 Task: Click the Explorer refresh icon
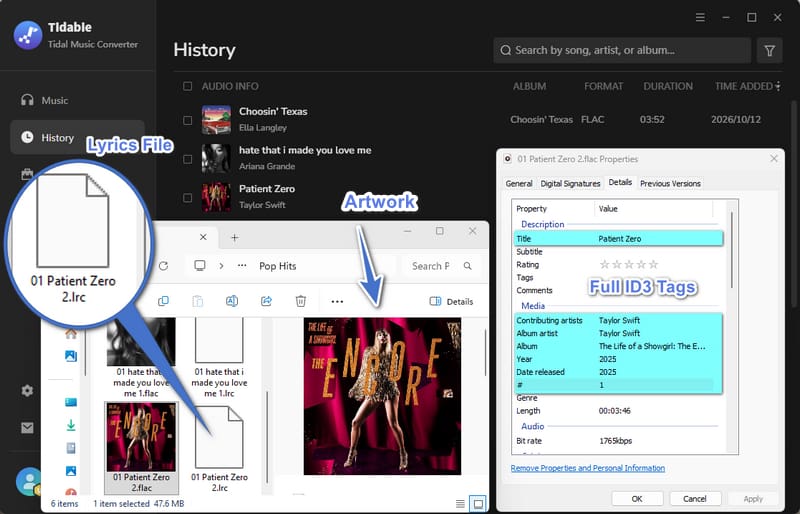(163, 266)
